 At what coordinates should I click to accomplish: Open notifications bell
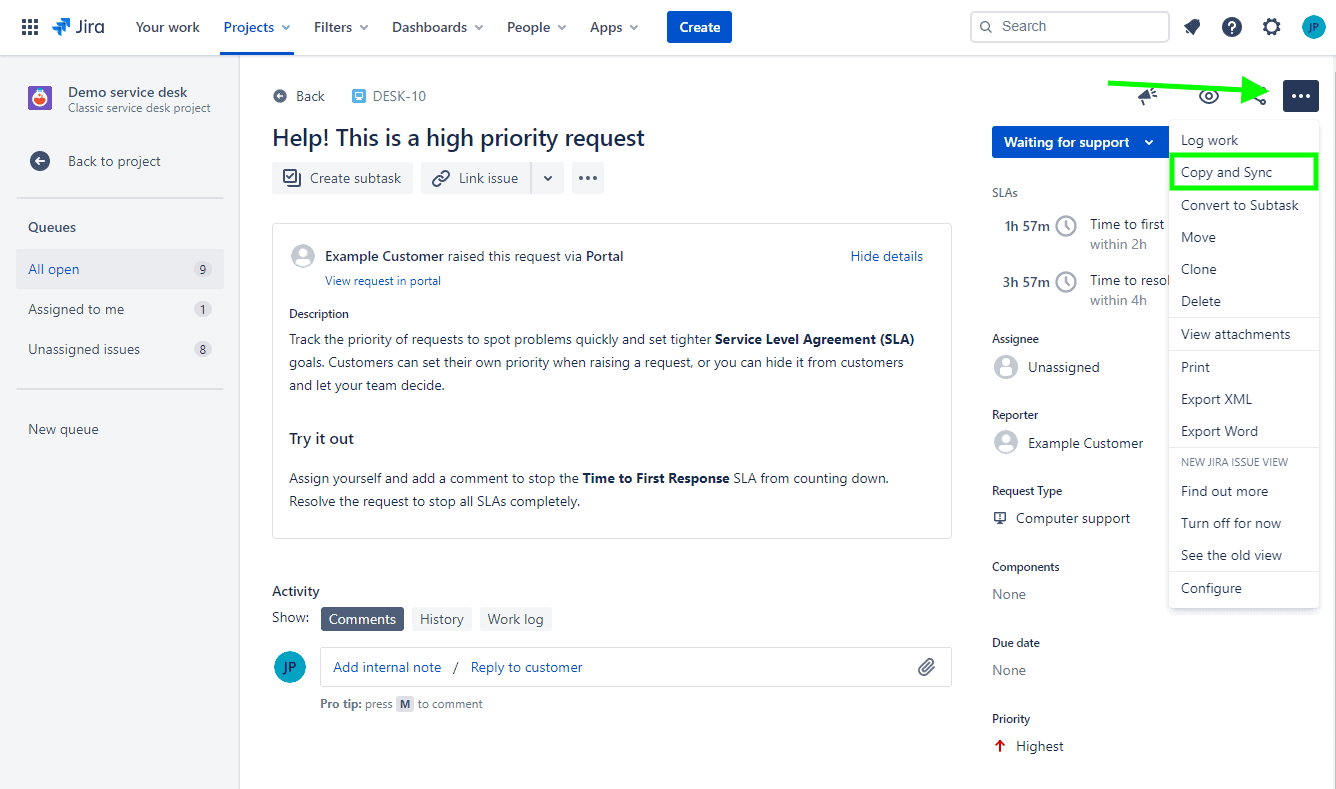pos(1191,26)
